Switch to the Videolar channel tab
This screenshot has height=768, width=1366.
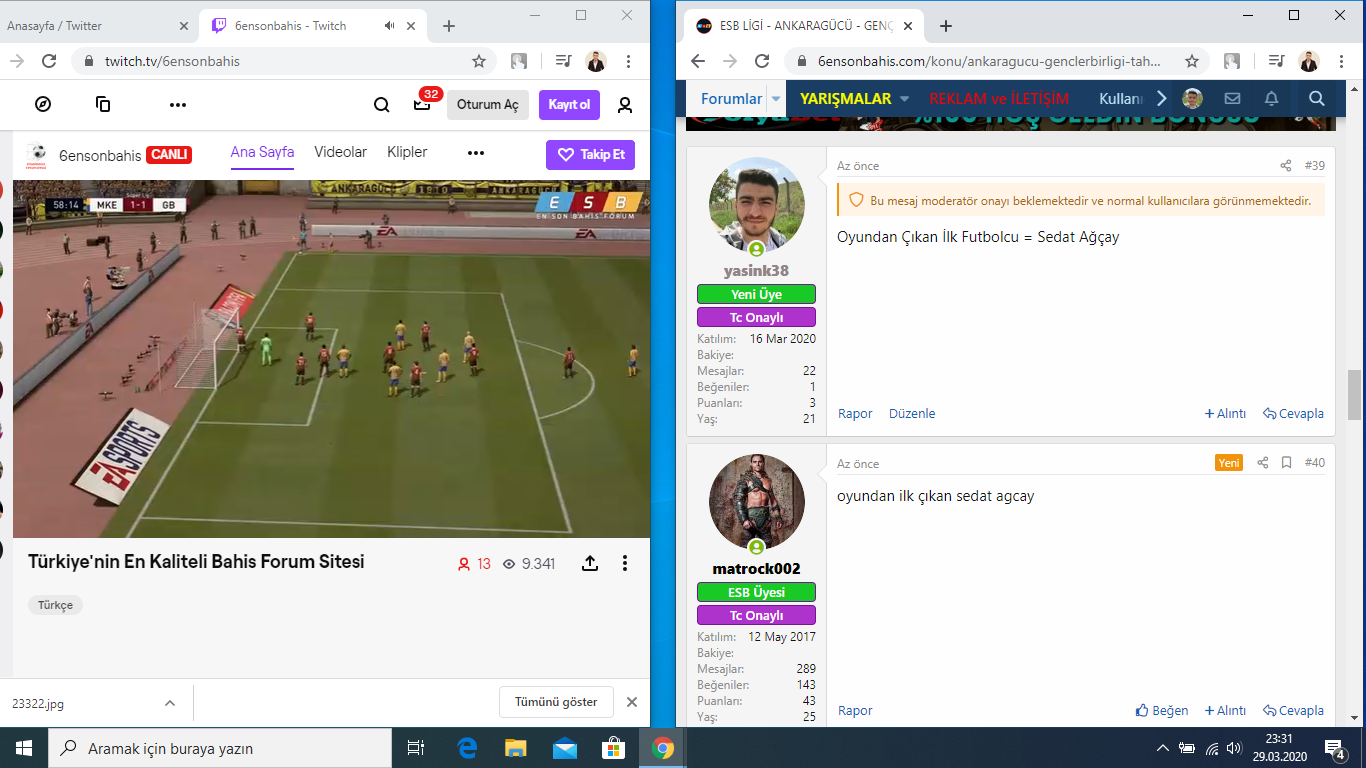(x=341, y=152)
